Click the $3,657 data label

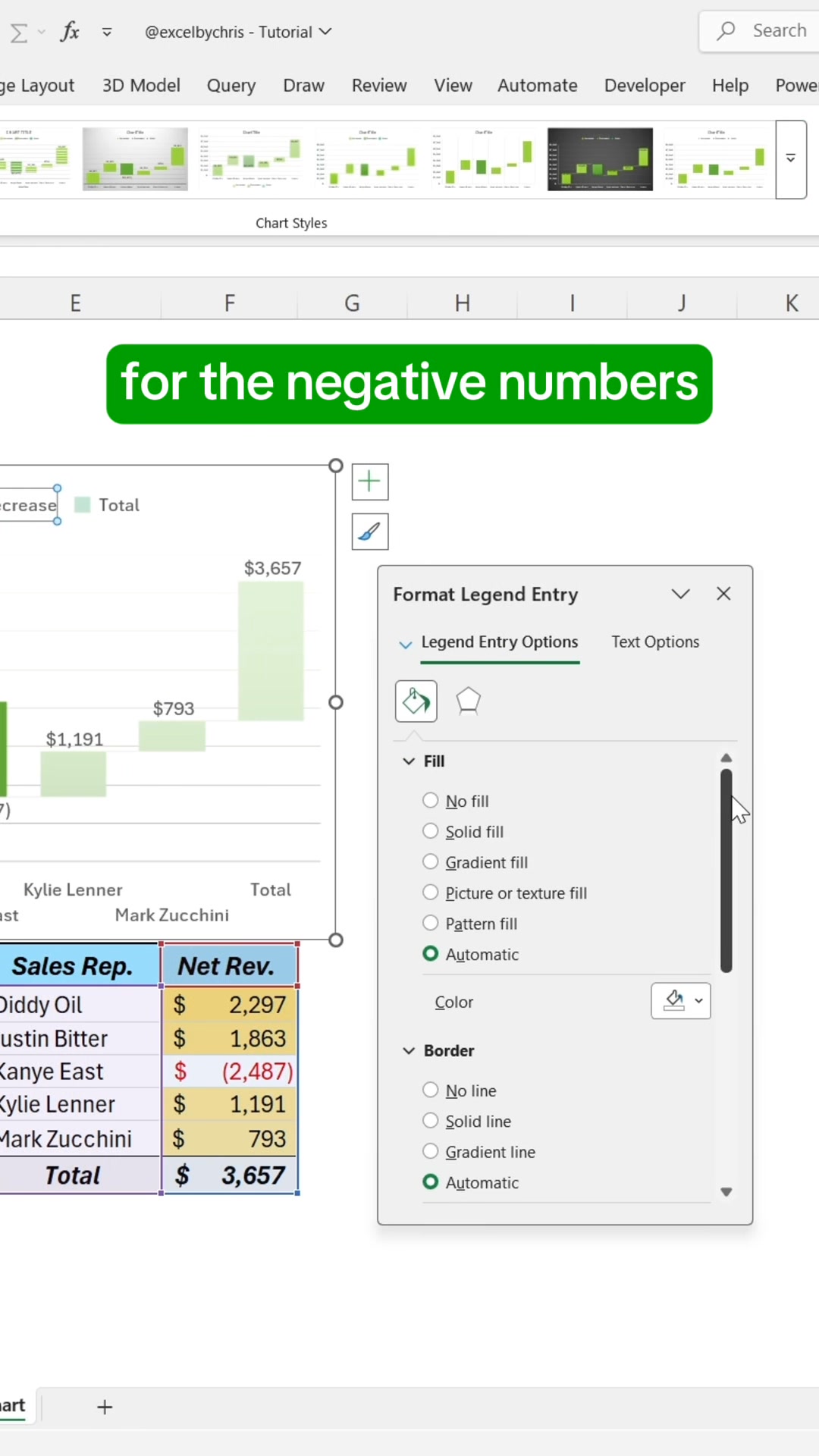tap(272, 568)
